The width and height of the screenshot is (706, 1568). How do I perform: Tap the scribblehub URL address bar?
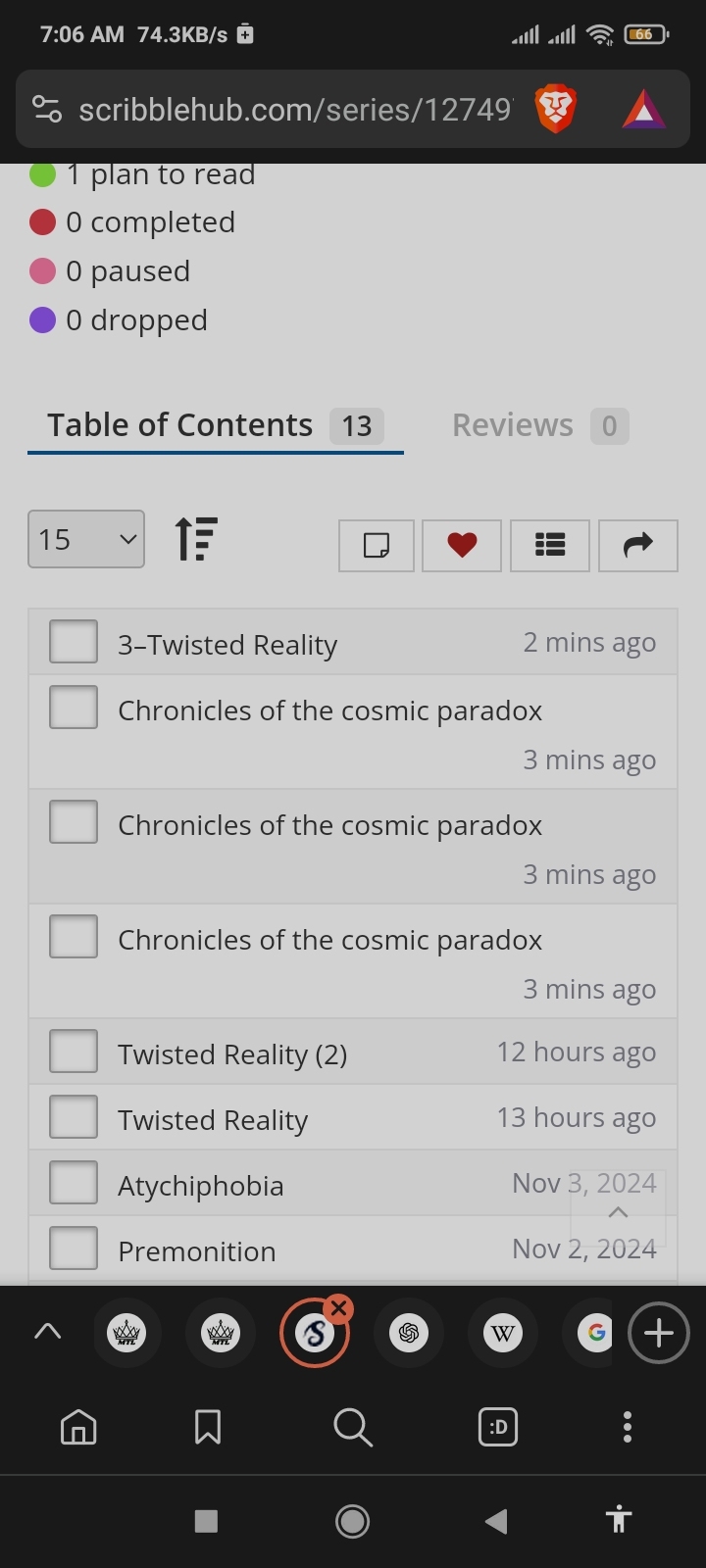(294, 110)
